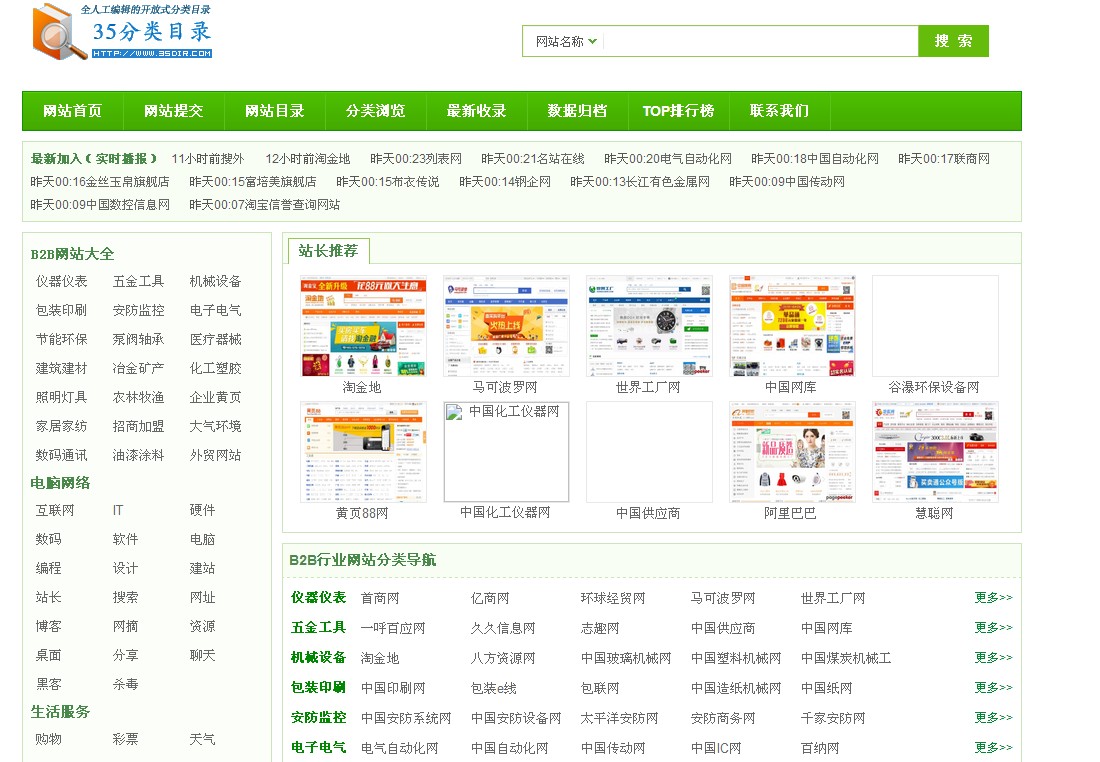Open the 马可波罗网 site thumbnail
1100x762 pixels.
click(x=506, y=326)
